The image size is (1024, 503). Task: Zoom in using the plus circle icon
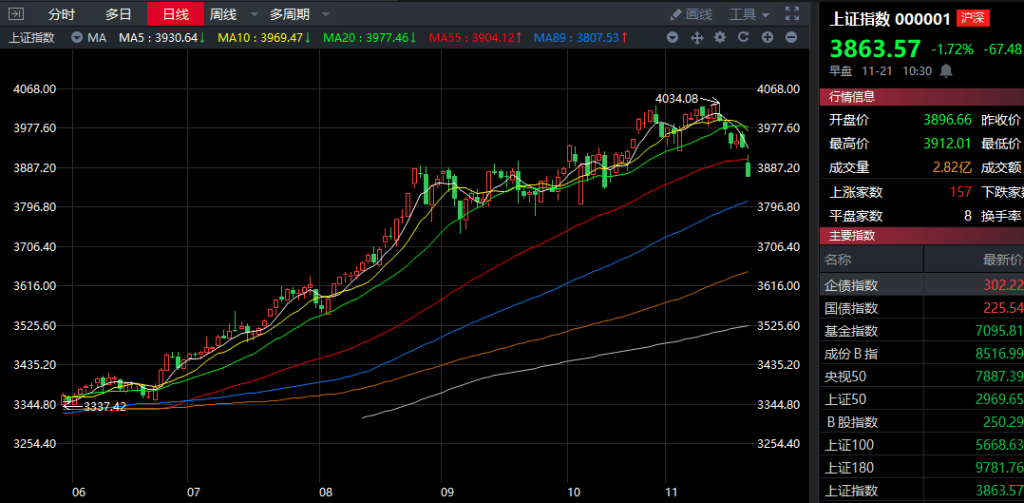[x=767, y=38]
